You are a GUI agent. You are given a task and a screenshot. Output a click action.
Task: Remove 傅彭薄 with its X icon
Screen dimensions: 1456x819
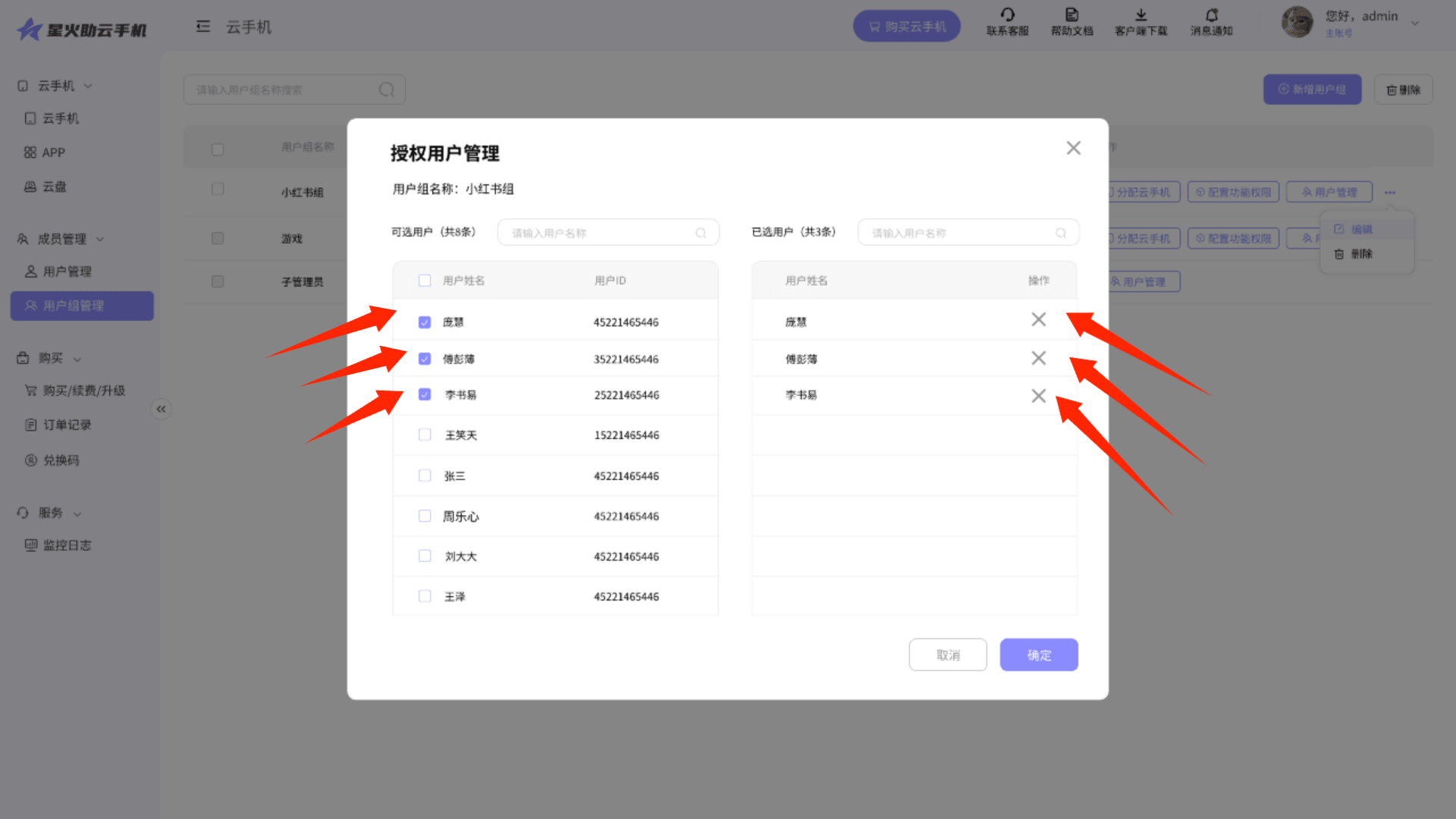pos(1038,358)
